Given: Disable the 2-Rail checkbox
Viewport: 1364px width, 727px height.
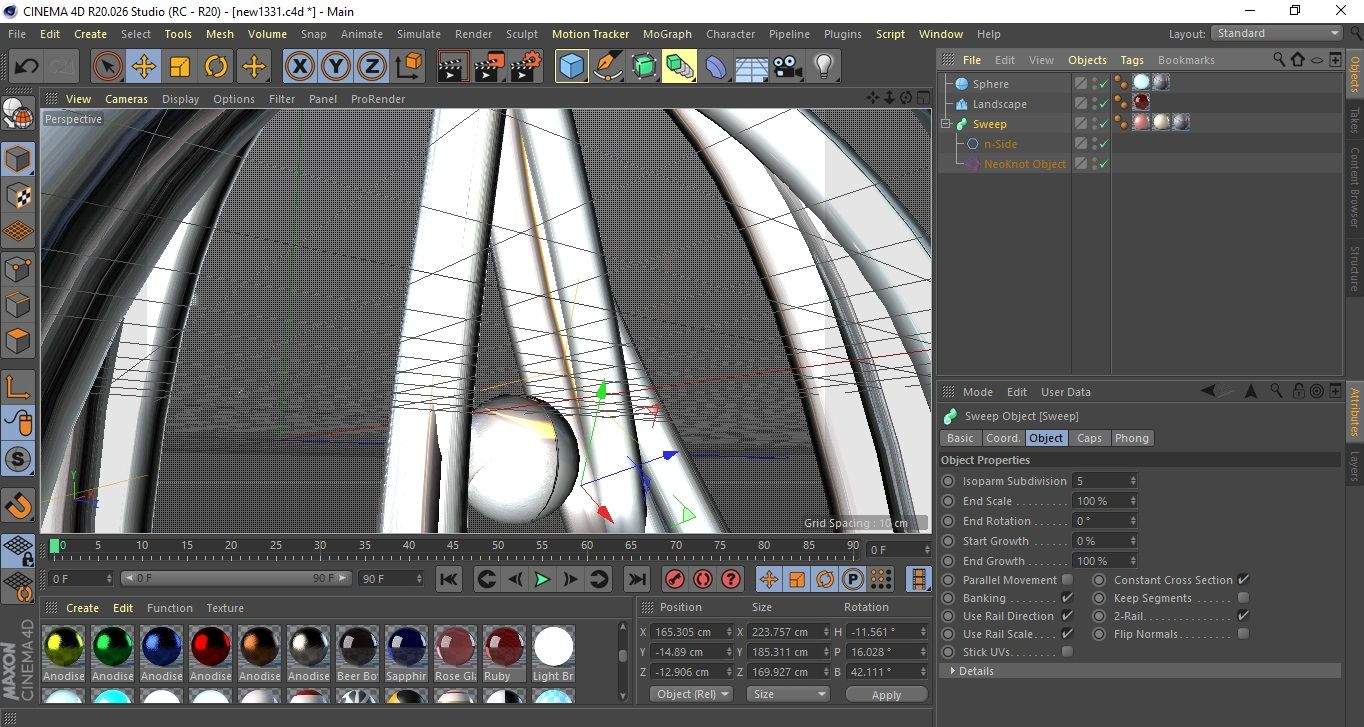Looking at the screenshot, I should click(1243, 616).
